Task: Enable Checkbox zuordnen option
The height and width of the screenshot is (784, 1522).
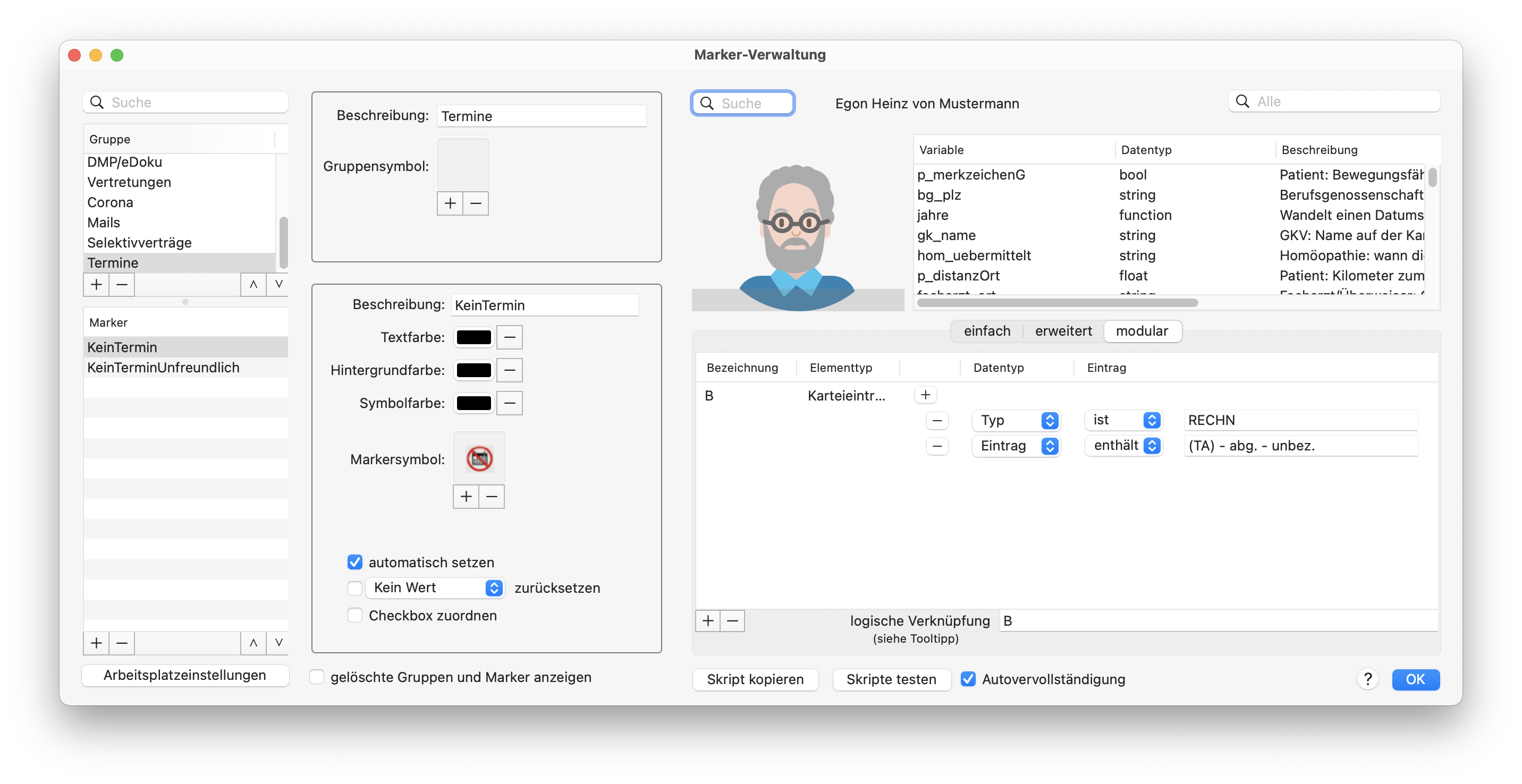Action: tap(354, 615)
